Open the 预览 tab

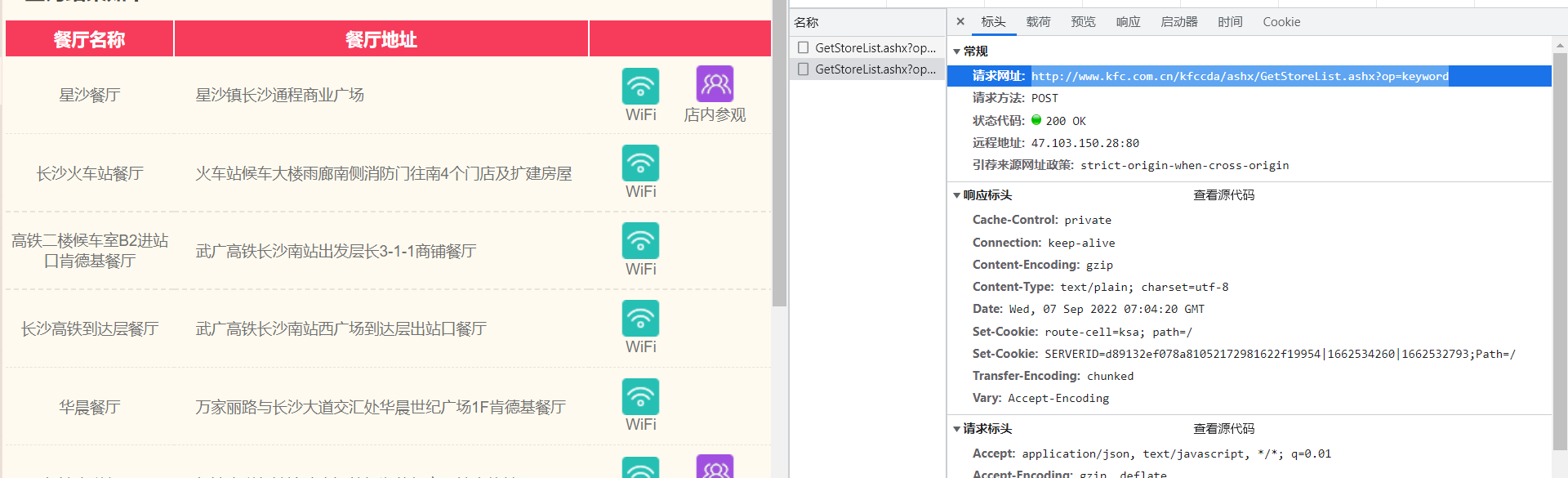point(1083,22)
